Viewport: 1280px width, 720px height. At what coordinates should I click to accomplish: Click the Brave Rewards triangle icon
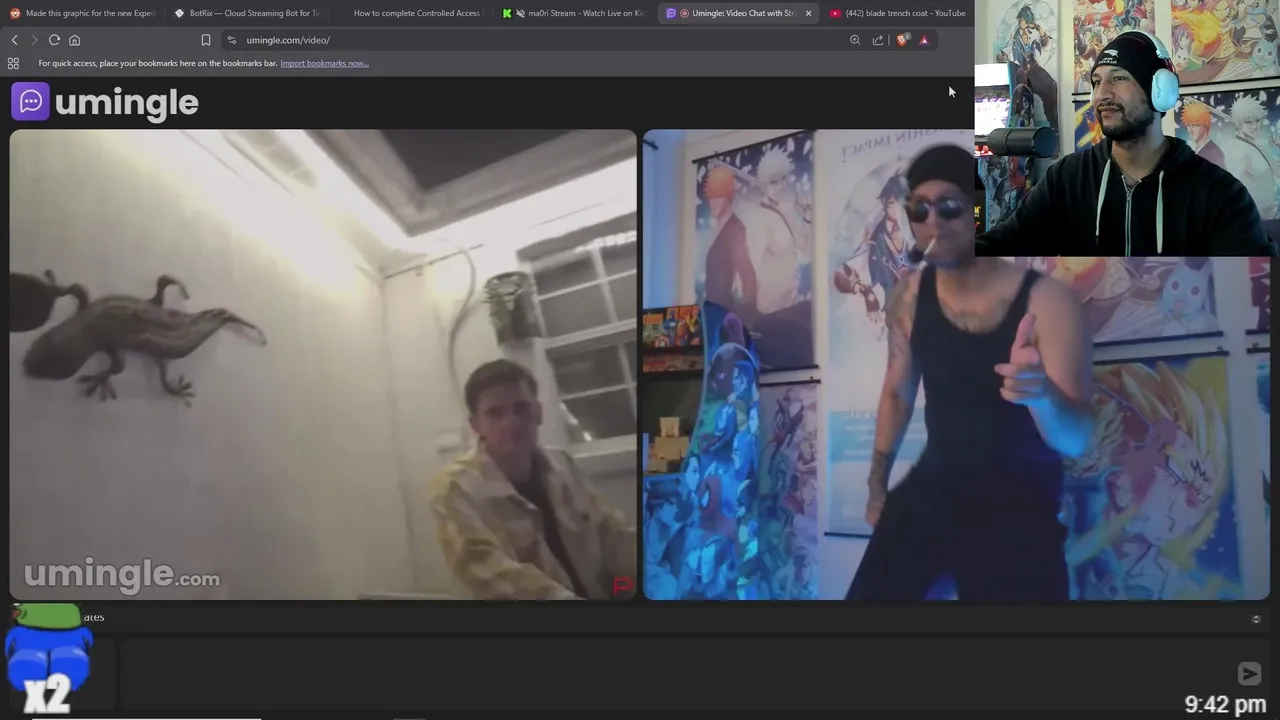924,40
